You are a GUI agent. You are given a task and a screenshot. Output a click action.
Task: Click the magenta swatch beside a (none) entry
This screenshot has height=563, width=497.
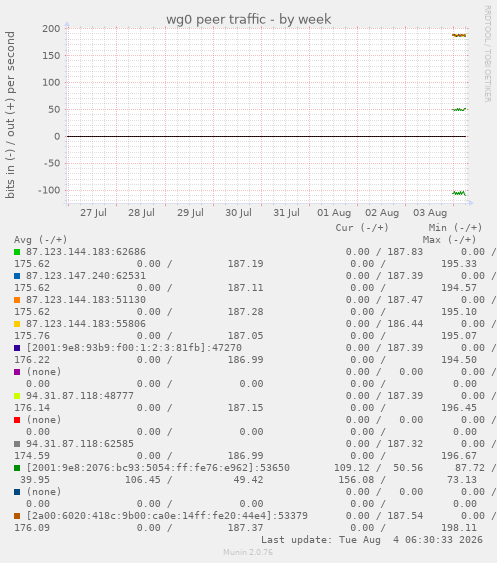17,372
